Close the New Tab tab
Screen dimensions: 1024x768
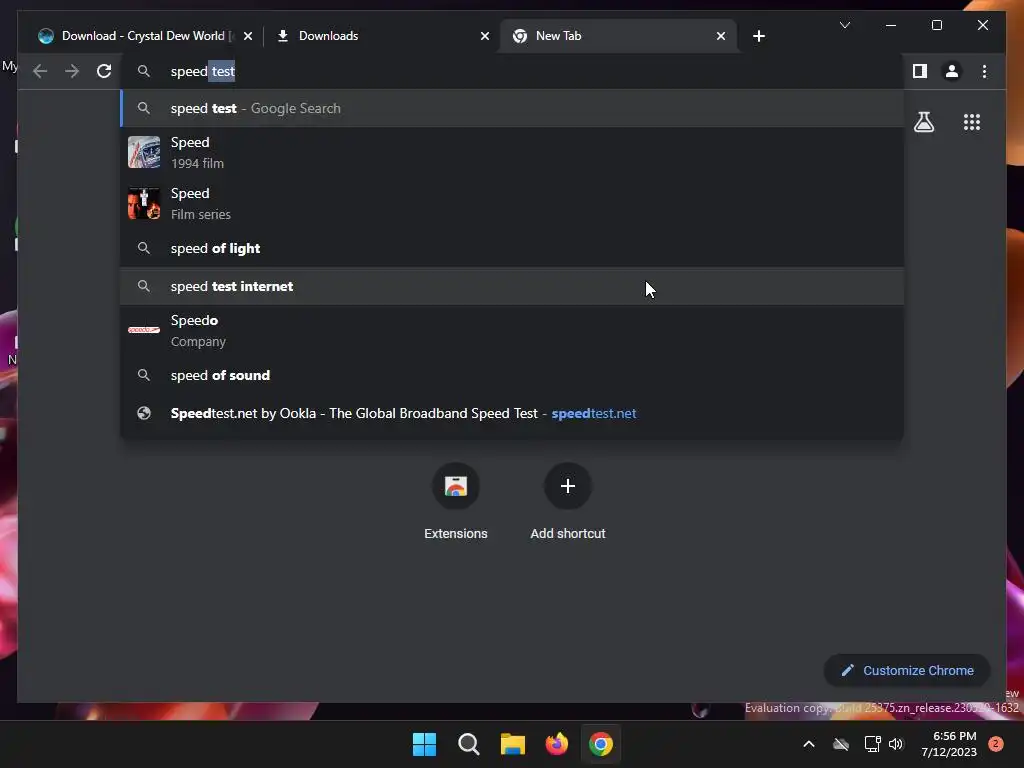[x=720, y=36]
